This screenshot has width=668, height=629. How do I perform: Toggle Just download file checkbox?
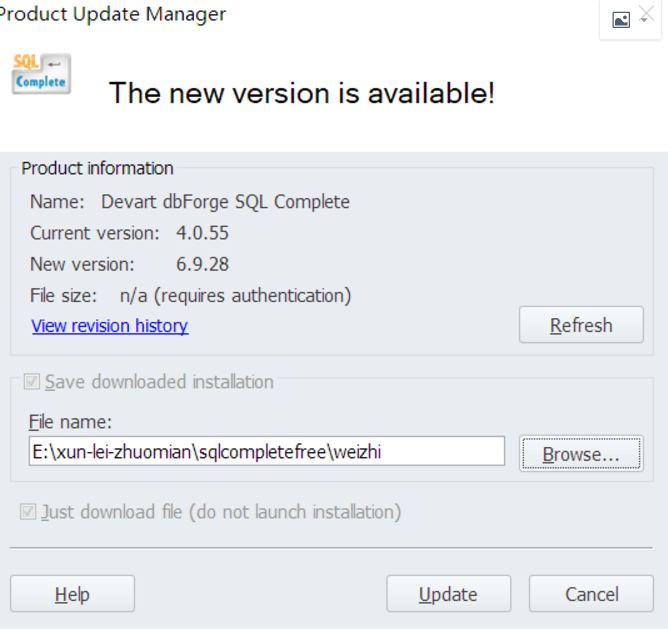[28, 511]
